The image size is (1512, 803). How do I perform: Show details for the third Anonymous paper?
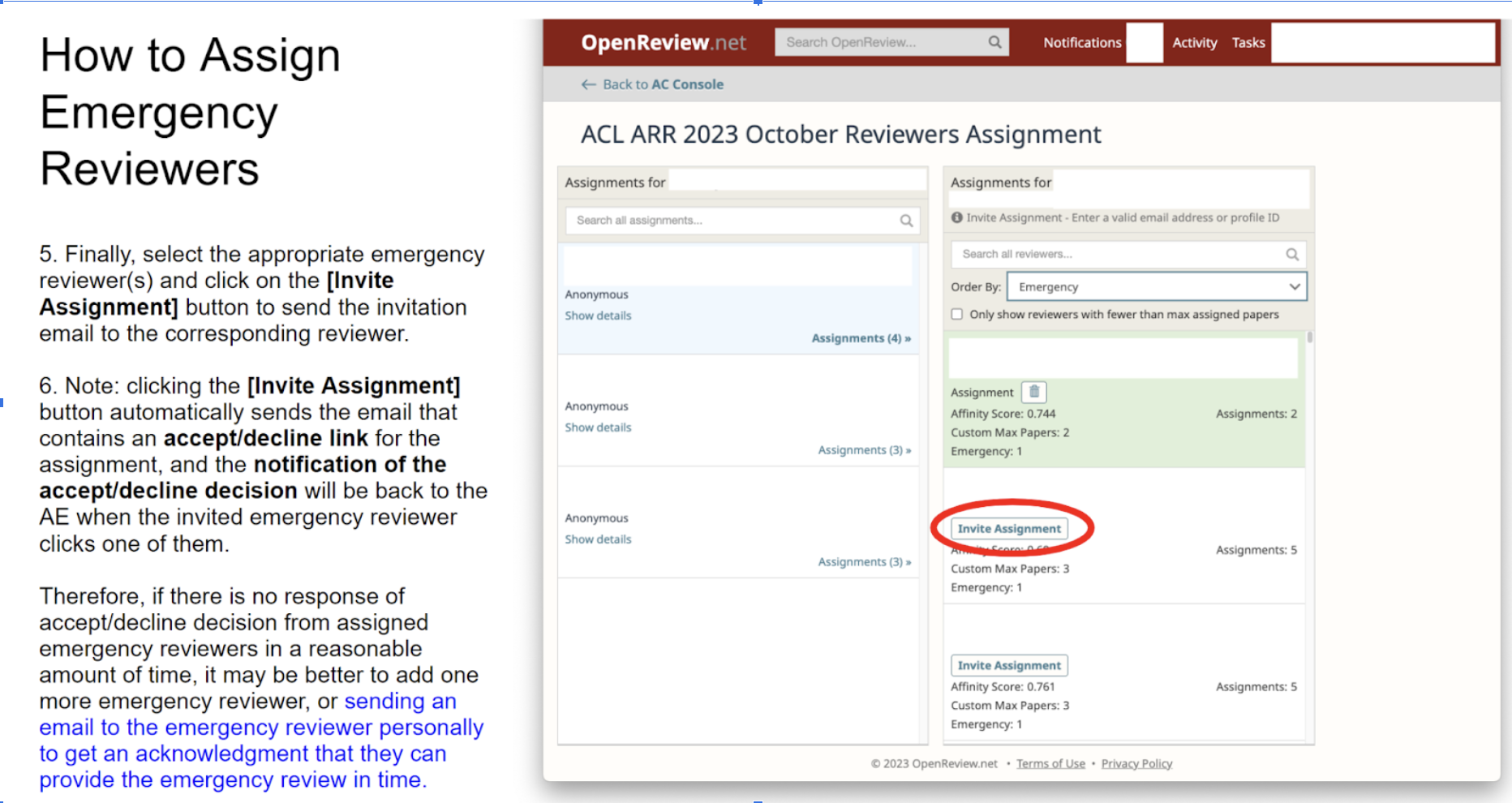pos(598,539)
